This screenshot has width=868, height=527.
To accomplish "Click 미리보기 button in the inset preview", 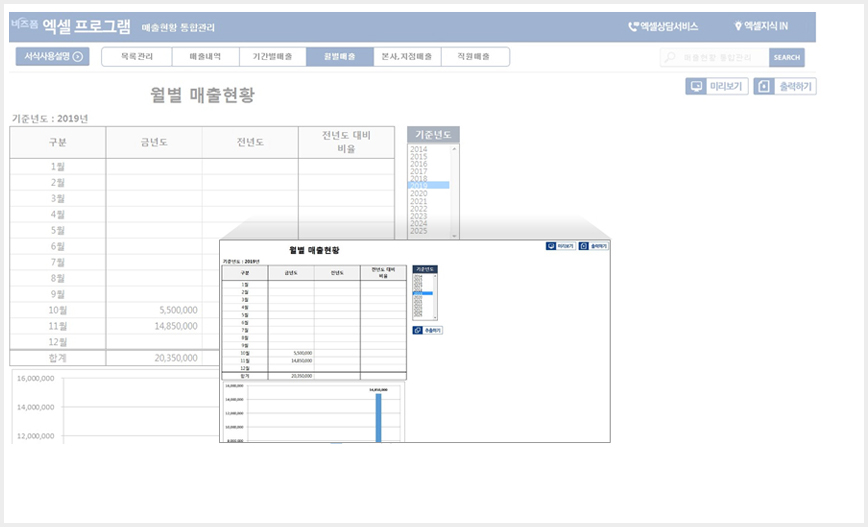I will [561, 246].
